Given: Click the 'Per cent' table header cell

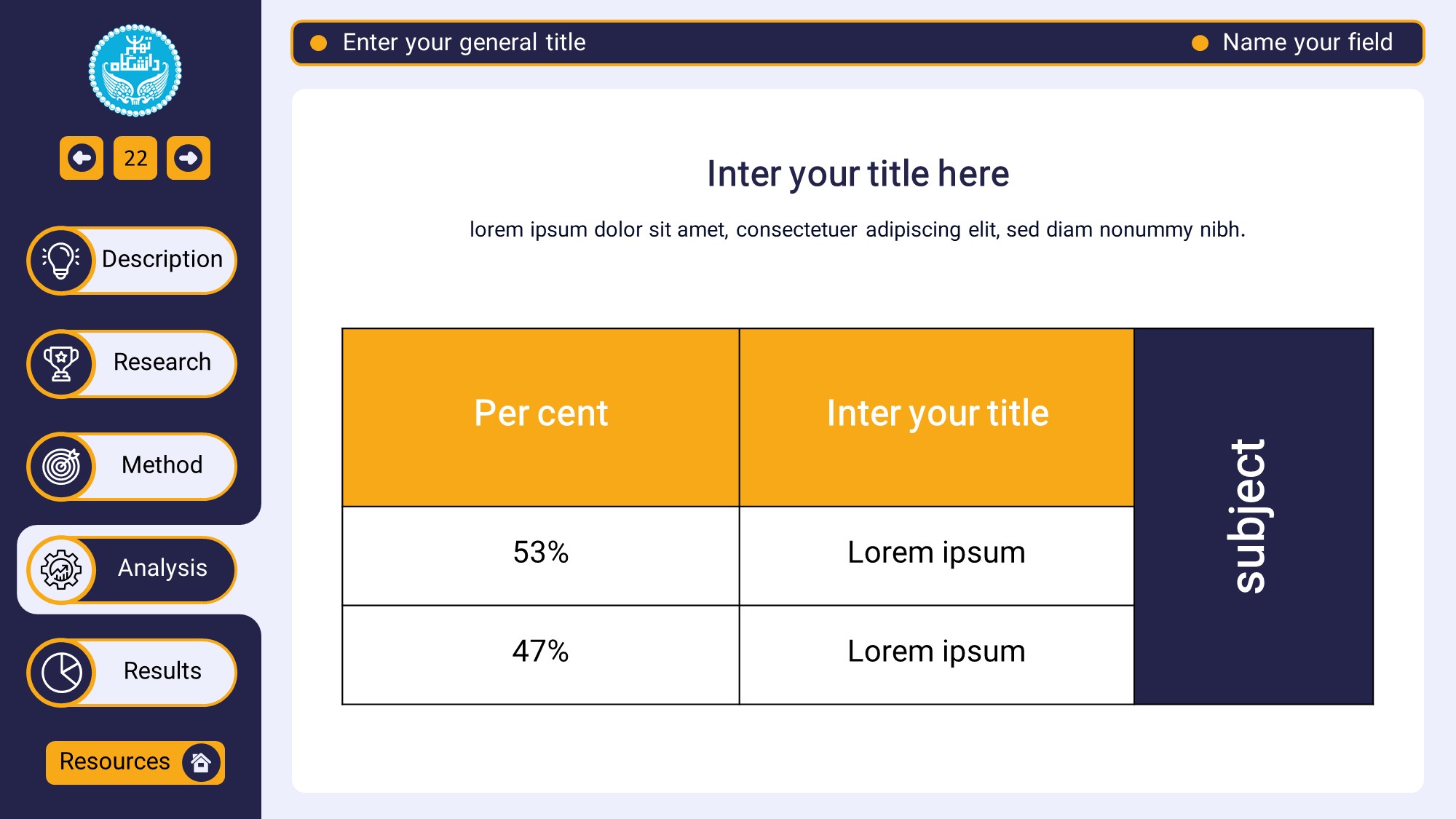Looking at the screenshot, I should click(x=540, y=415).
